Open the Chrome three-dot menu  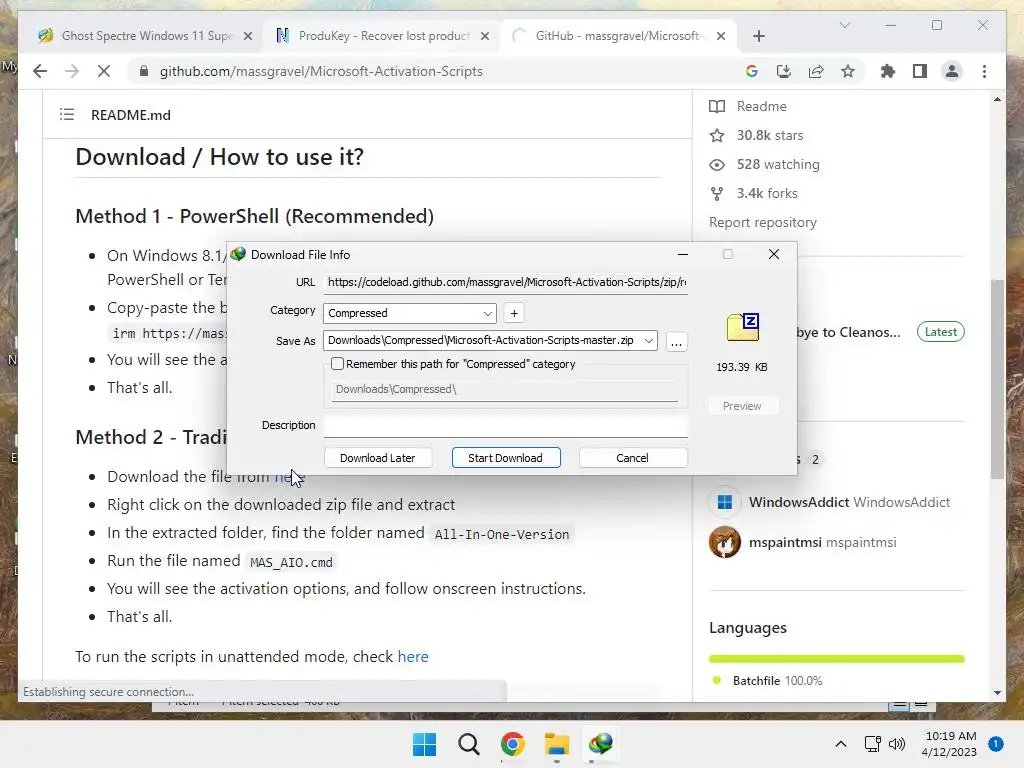coord(984,71)
